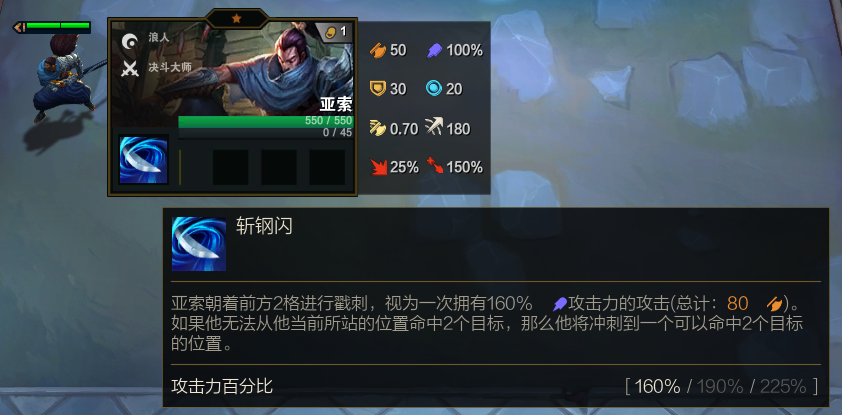Click the blue magic resist icon beside 20

434,89
